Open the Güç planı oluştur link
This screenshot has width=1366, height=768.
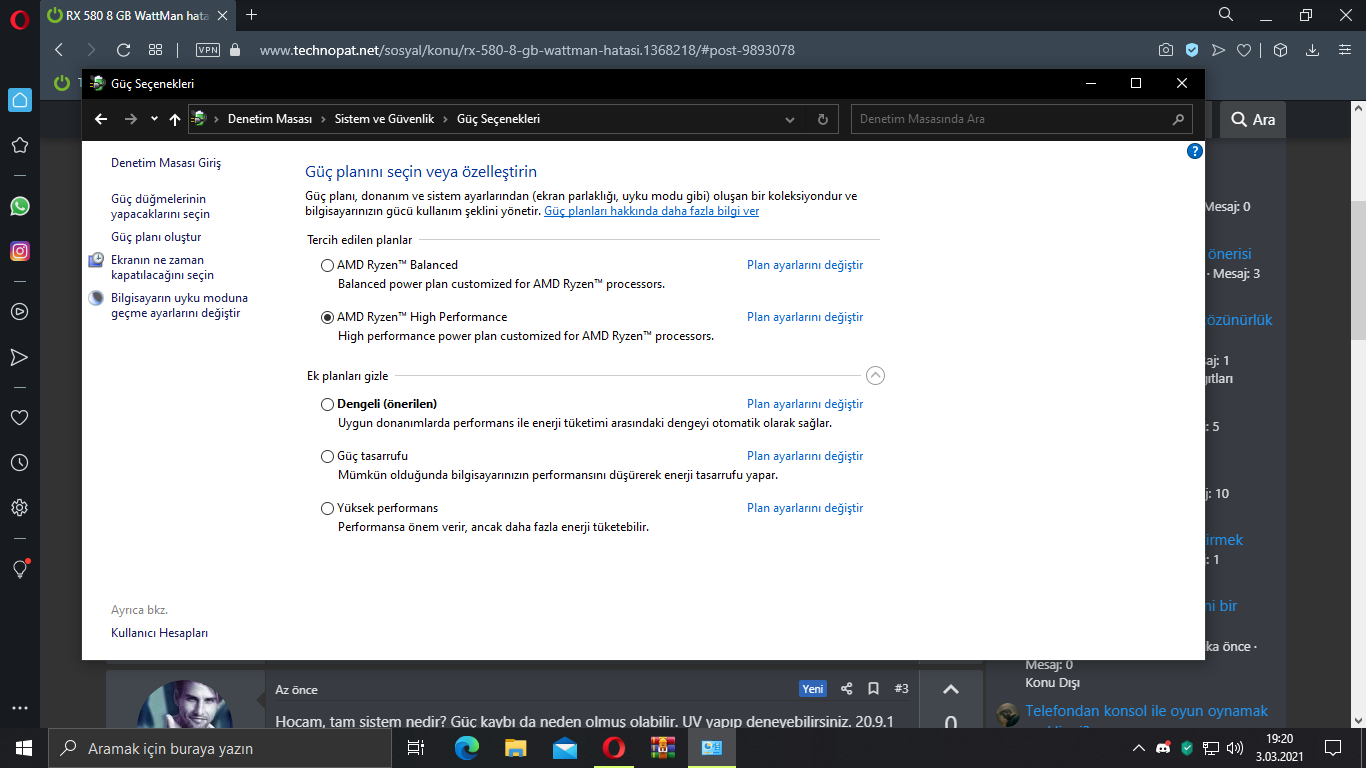pos(156,237)
